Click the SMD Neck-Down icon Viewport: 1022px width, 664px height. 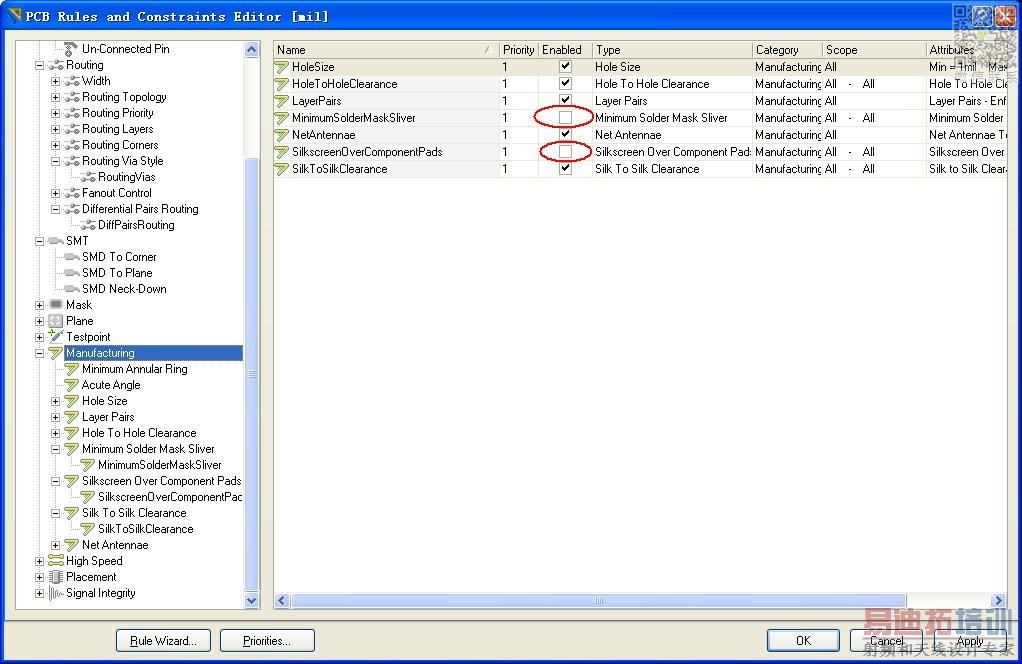point(72,289)
